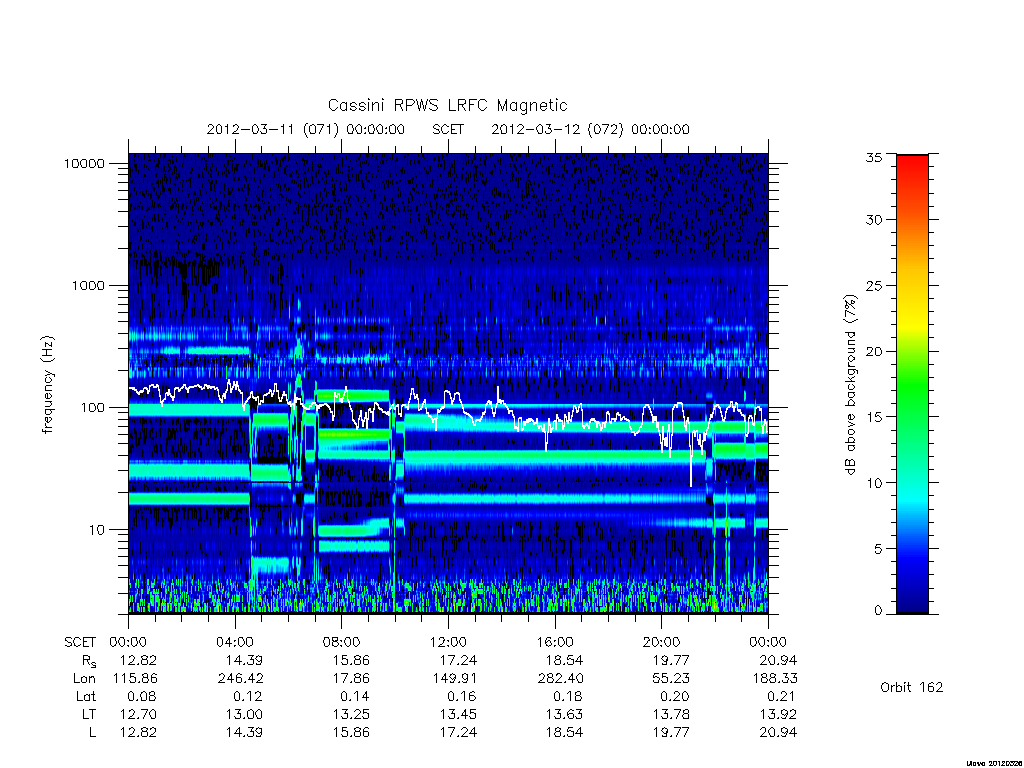Click the 0 tick on the colorbar
This screenshot has width=1024, height=768.
tap(878, 611)
